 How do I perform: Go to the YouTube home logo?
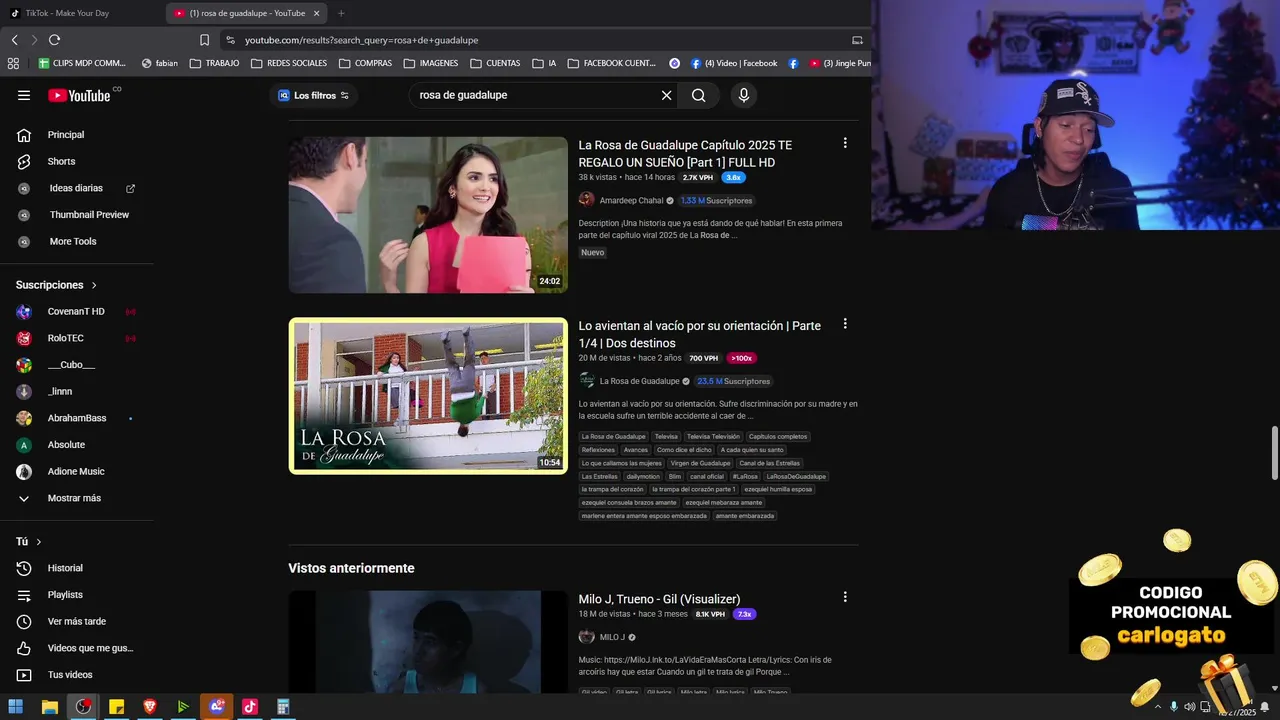point(79,95)
